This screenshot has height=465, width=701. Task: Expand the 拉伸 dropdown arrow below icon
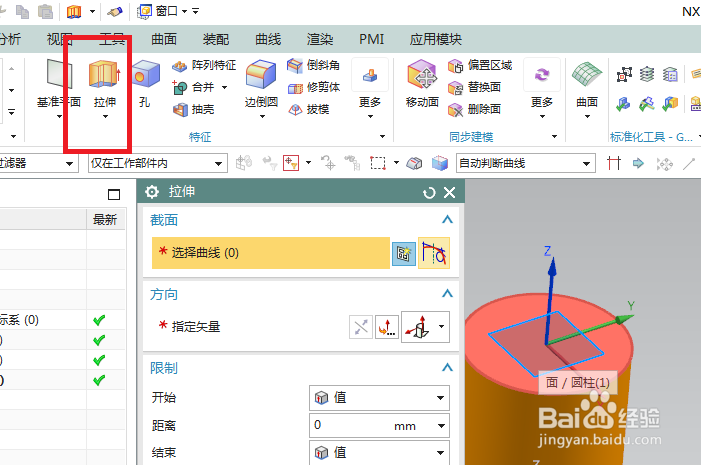(x=106, y=117)
